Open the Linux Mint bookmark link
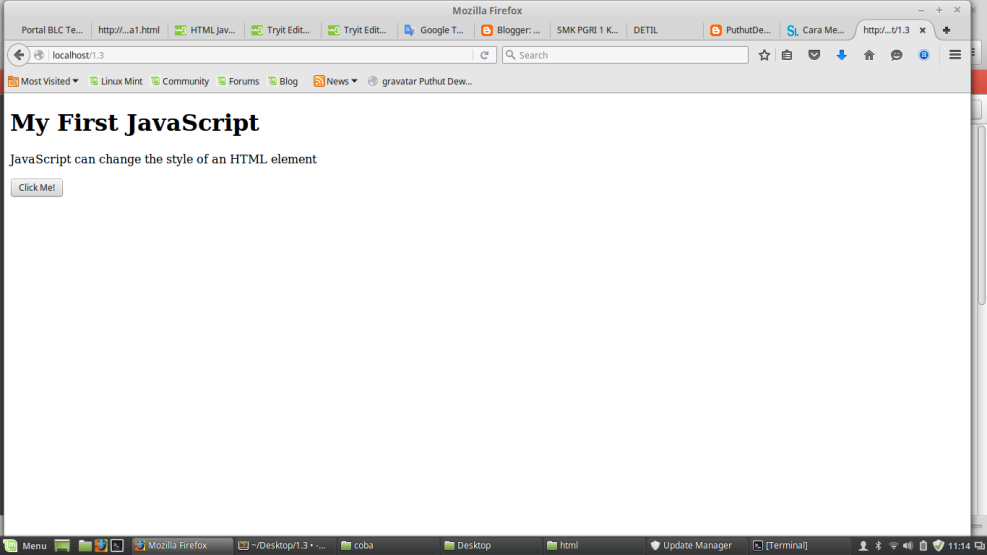This screenshot has width=987, height=555. click(116, 81)
